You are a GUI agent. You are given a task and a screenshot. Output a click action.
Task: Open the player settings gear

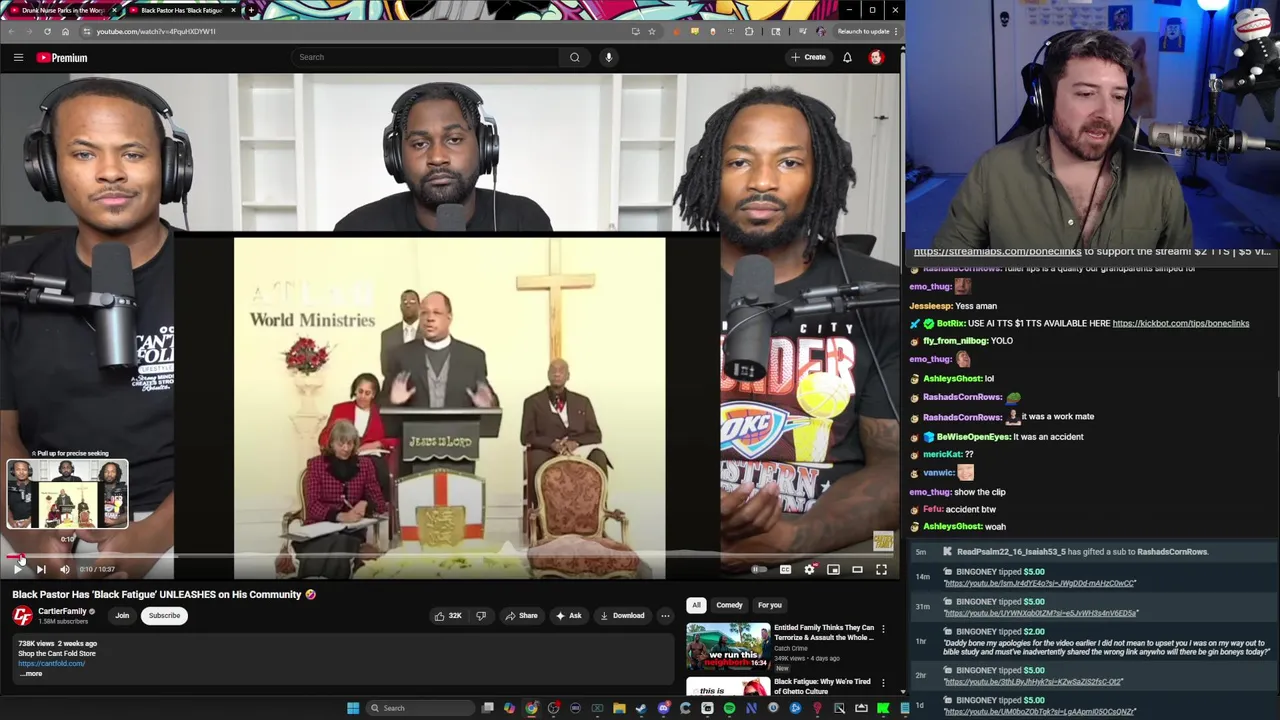[x=809, y=569]
